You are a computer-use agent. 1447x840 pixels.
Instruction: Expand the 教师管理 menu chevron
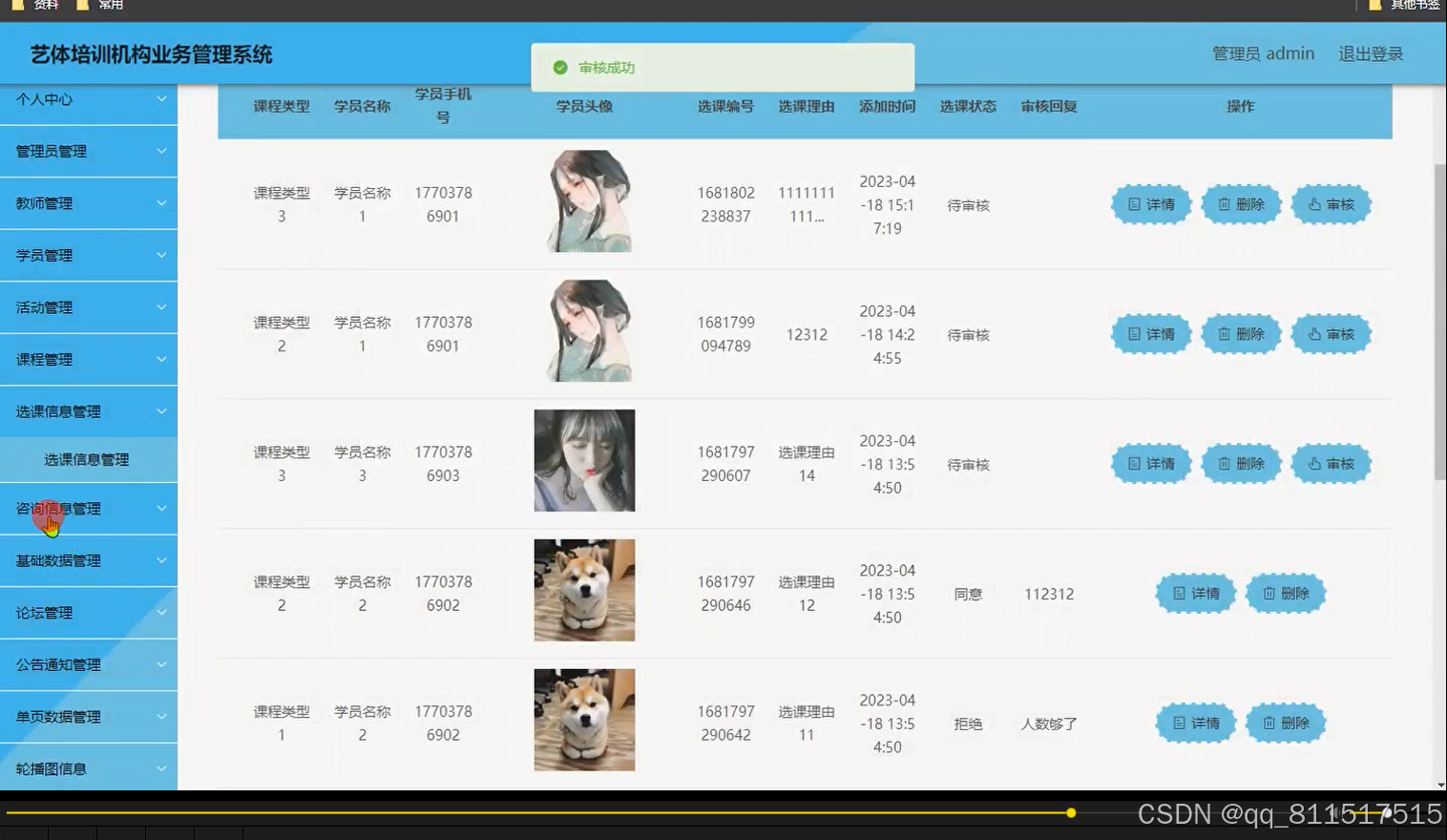pos(161,202)
